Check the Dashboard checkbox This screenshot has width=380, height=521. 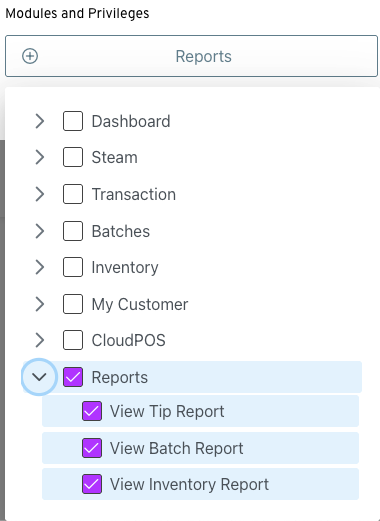73,121
